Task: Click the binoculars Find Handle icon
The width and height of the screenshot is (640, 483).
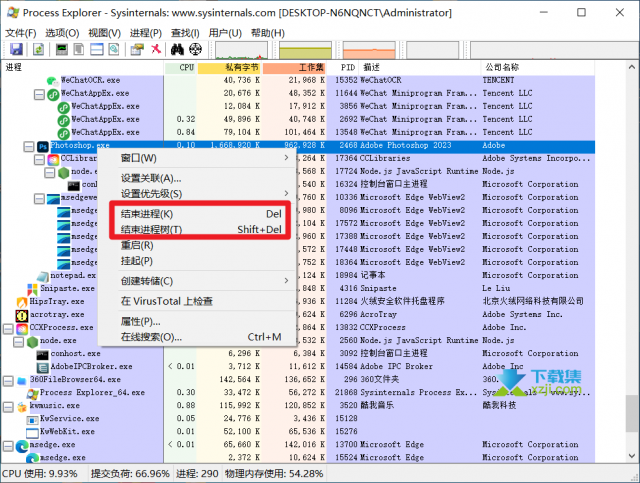Action: (x=177, y=49)
